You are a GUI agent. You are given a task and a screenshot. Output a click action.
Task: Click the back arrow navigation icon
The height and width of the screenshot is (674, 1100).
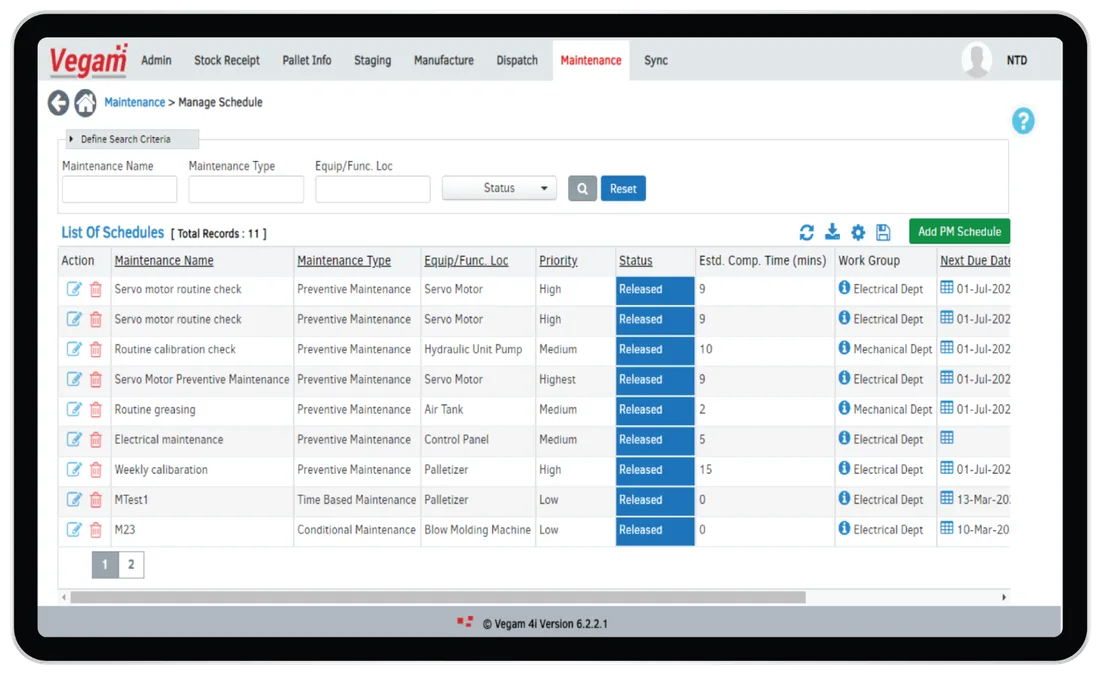click(x=58, y=103)
